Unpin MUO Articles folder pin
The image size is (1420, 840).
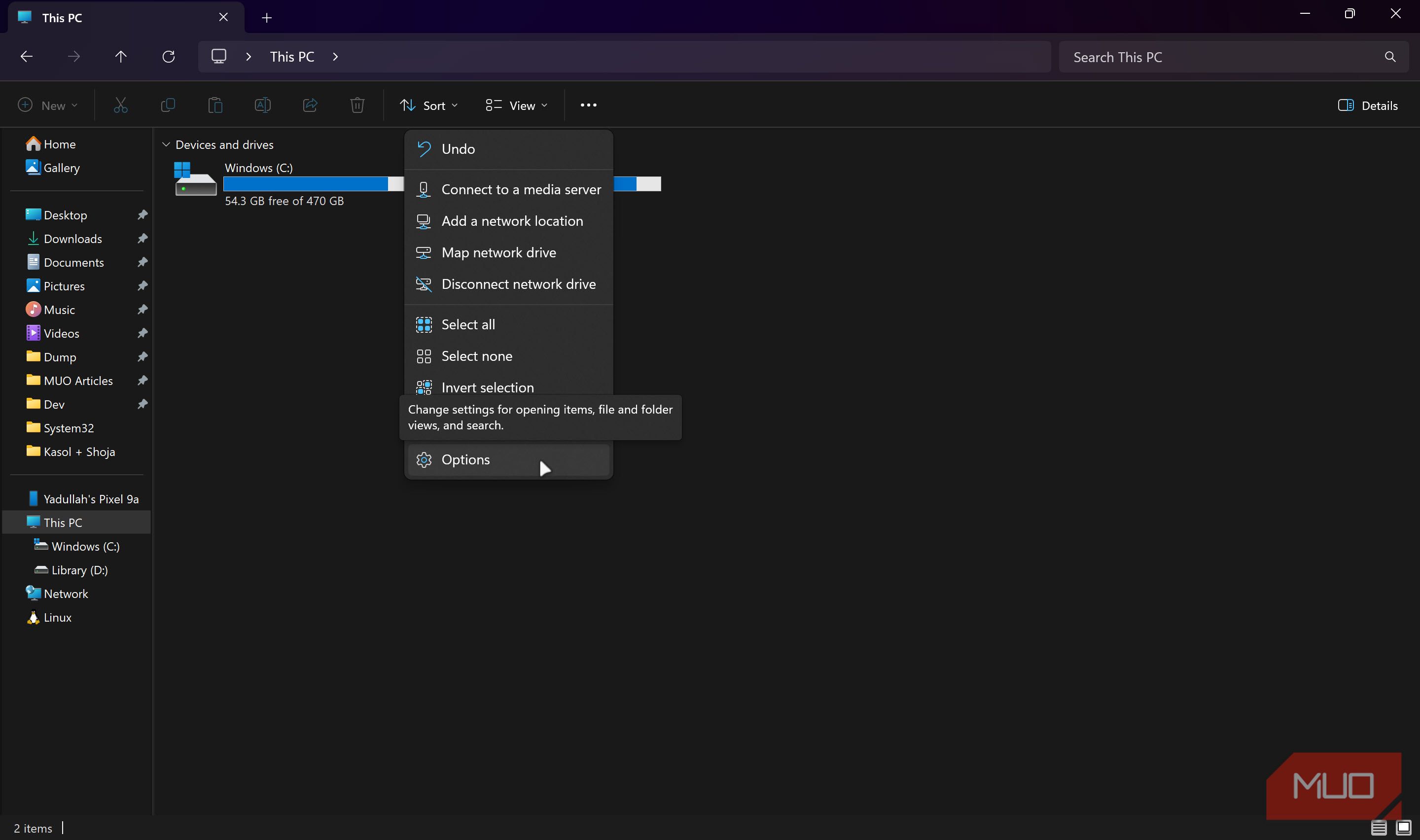(x=142, y=381)
